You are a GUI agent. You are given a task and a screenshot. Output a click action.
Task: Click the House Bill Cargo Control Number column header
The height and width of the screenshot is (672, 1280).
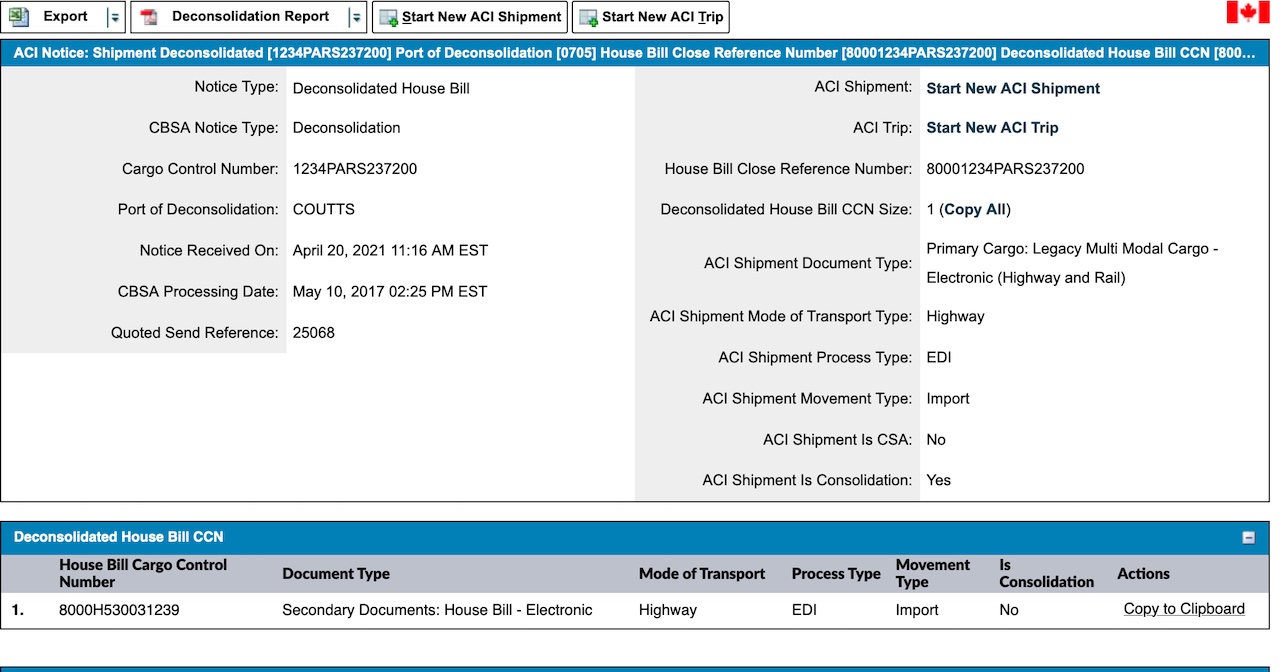click(142, 573)
